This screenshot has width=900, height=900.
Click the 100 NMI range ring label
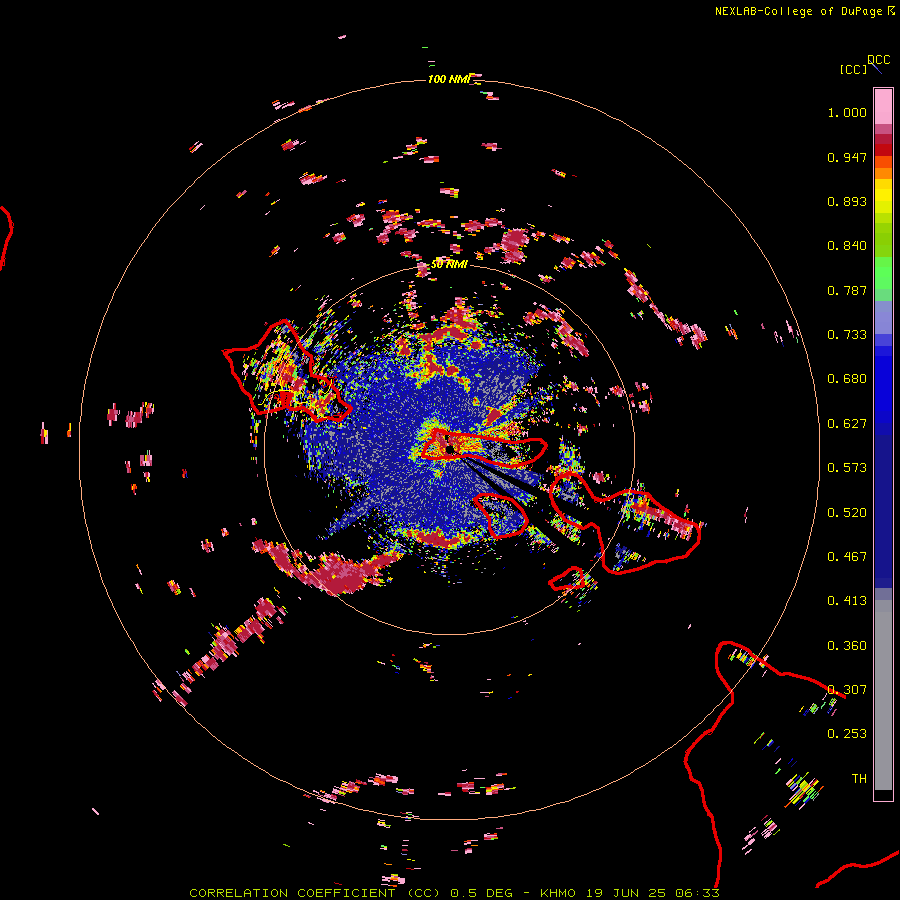pos(448,79)
